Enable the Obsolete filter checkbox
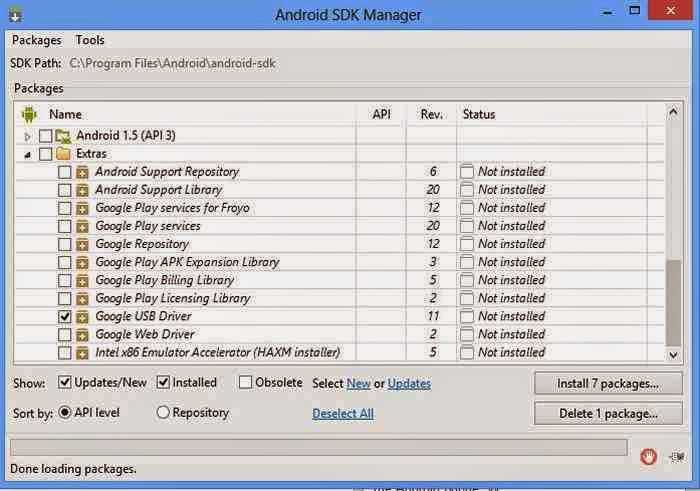The image size is (700, 491). point(246,382)
